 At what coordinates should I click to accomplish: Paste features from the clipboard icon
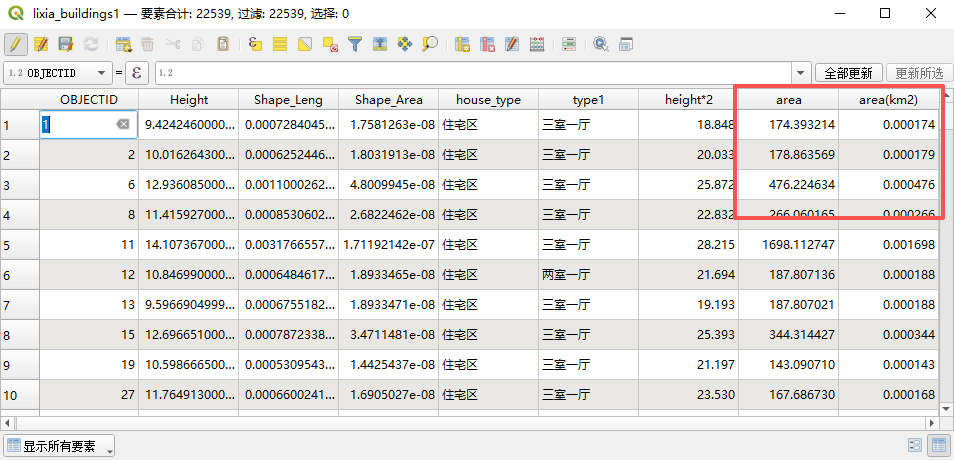point(223,44)
